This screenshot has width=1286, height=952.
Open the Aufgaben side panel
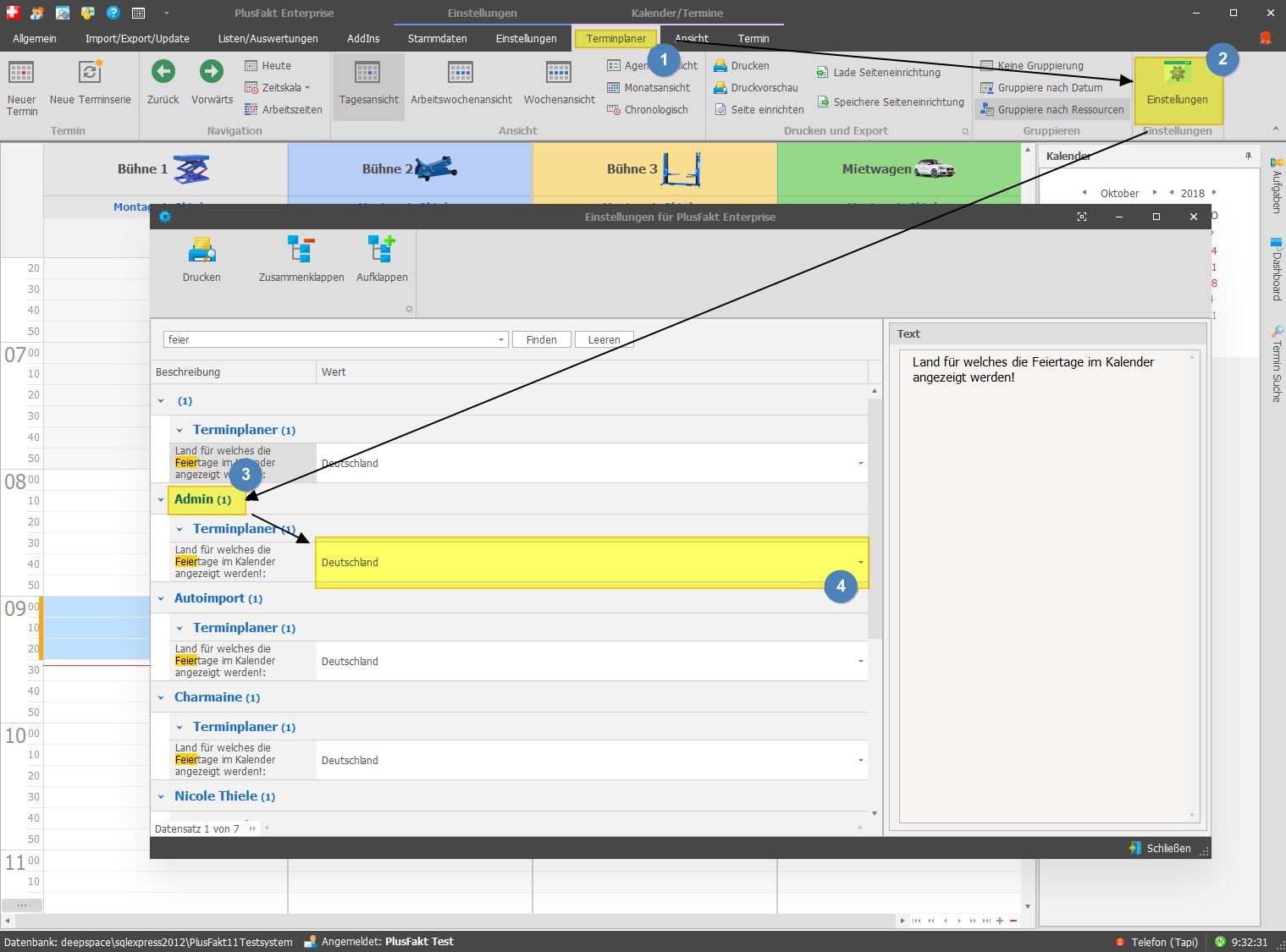click(1277, 185)
